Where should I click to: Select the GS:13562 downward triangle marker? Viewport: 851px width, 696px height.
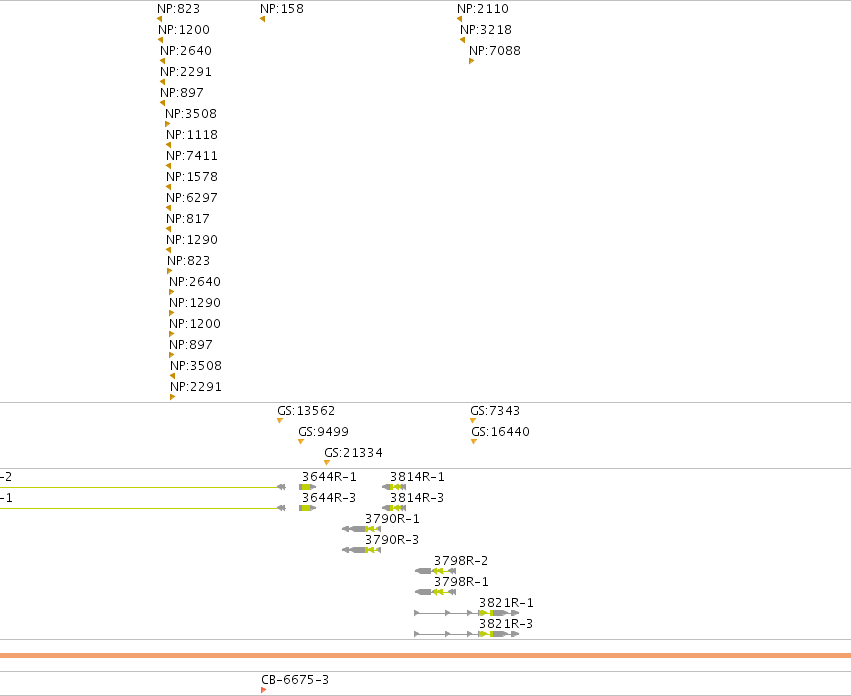click(280, 421)
